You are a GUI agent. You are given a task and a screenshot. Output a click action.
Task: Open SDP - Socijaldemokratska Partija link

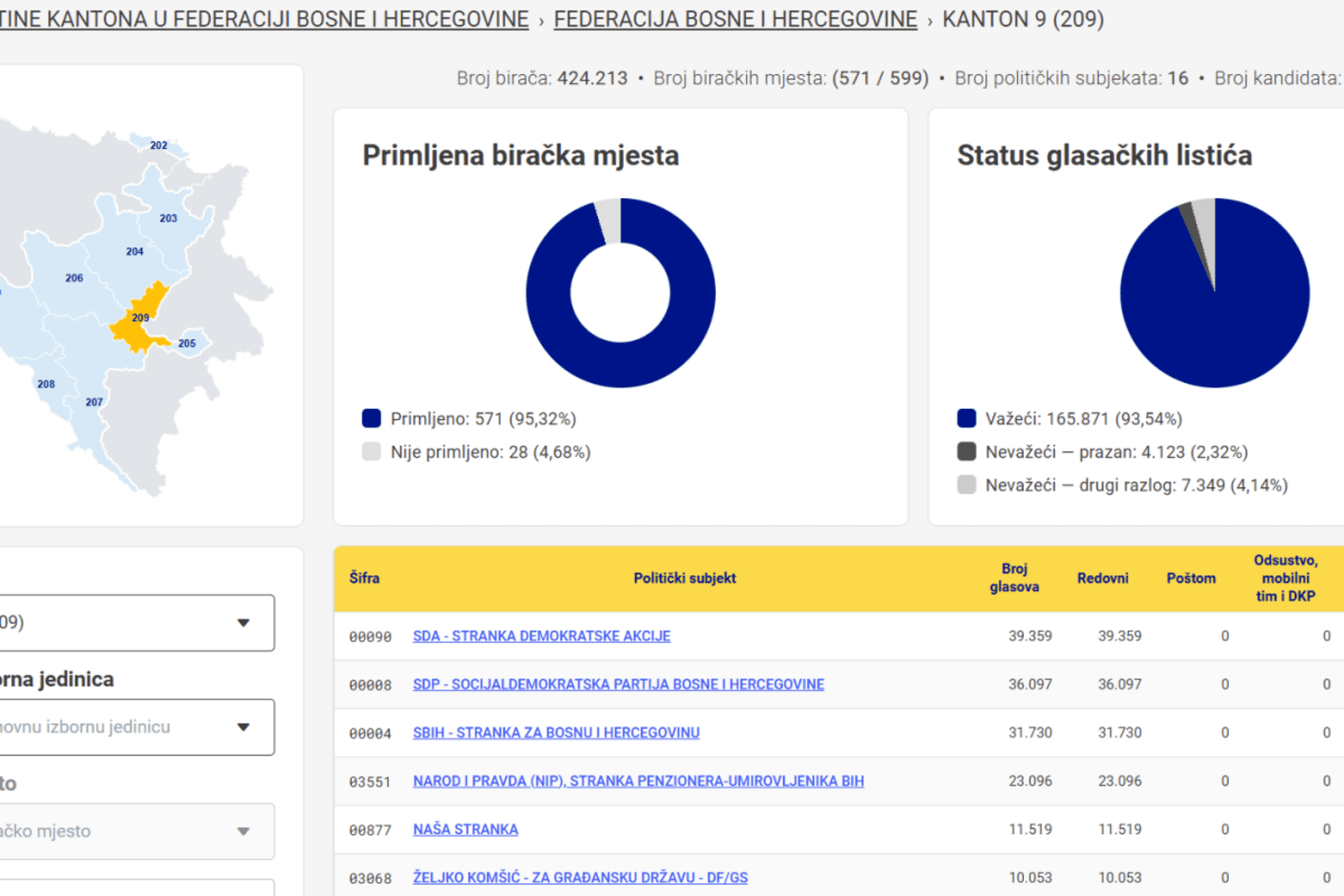point(618,684)
